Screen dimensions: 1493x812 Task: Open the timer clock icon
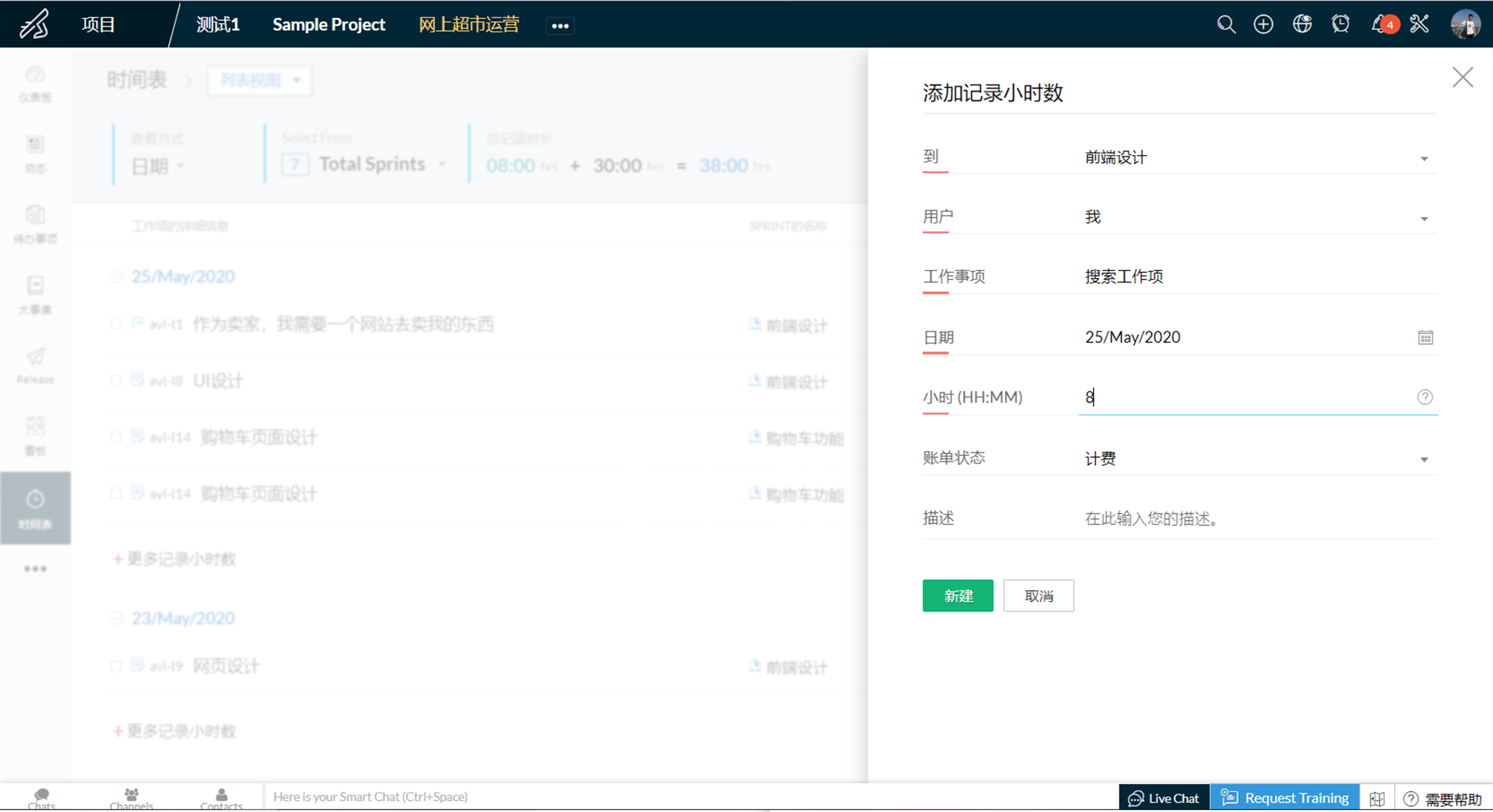[x=1341, y=25]
